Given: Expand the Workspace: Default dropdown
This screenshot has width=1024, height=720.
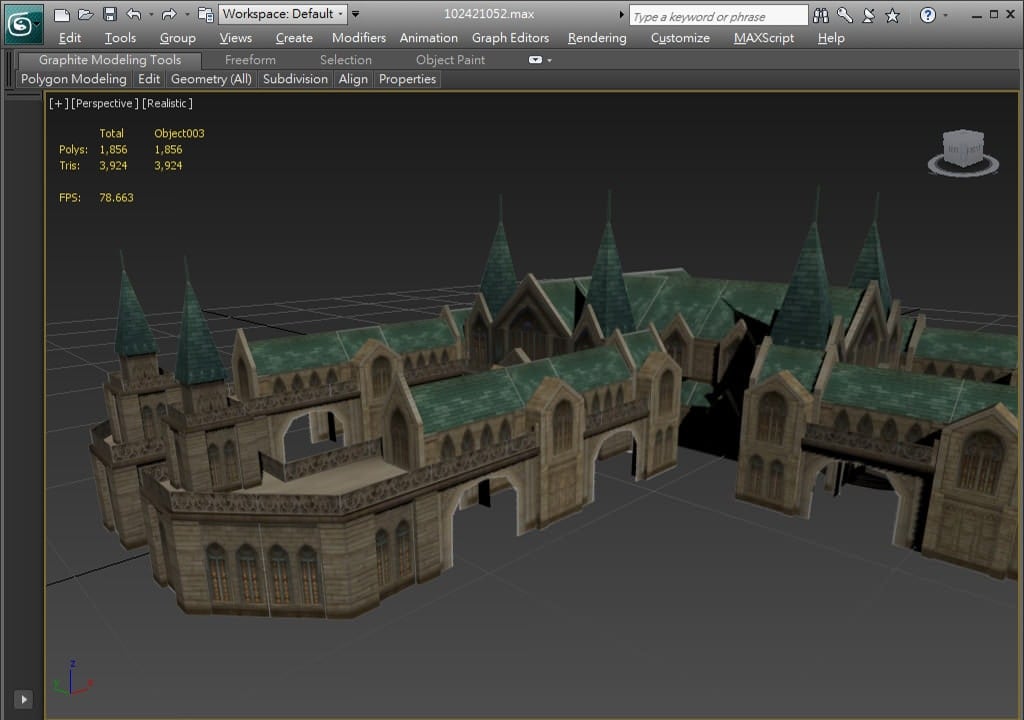Looking at the screenshot, I should coord(283,14).
